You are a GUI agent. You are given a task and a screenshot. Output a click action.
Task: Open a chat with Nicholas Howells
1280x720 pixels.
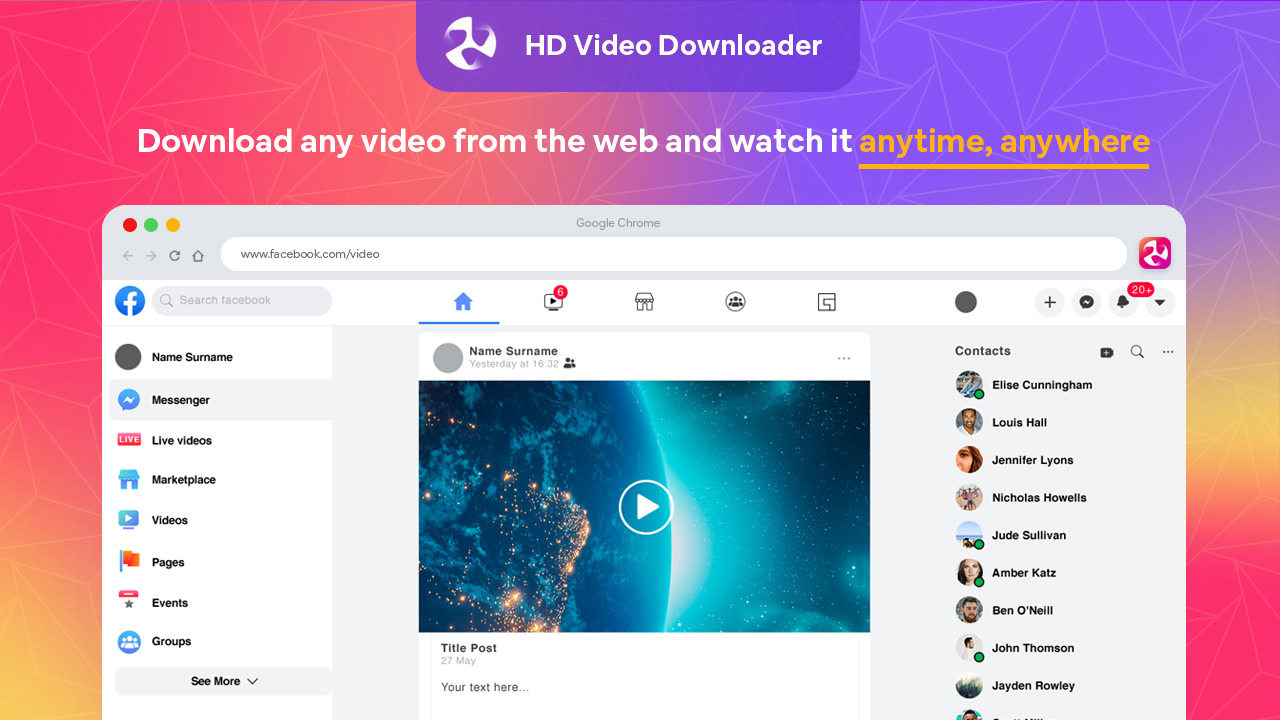(x=1021, y=497)
